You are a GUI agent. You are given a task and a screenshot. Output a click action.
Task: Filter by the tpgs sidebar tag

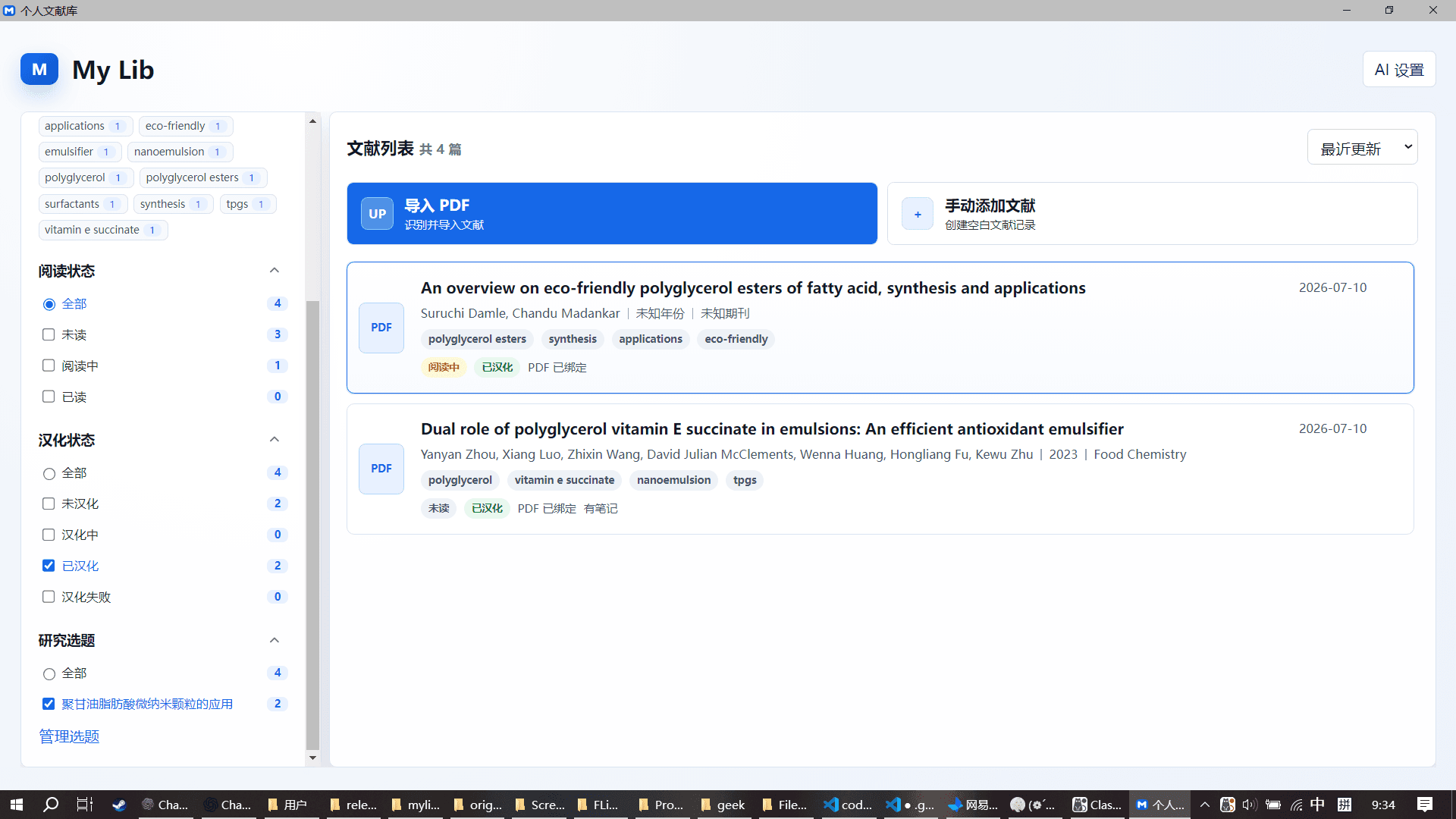(247, 204)
